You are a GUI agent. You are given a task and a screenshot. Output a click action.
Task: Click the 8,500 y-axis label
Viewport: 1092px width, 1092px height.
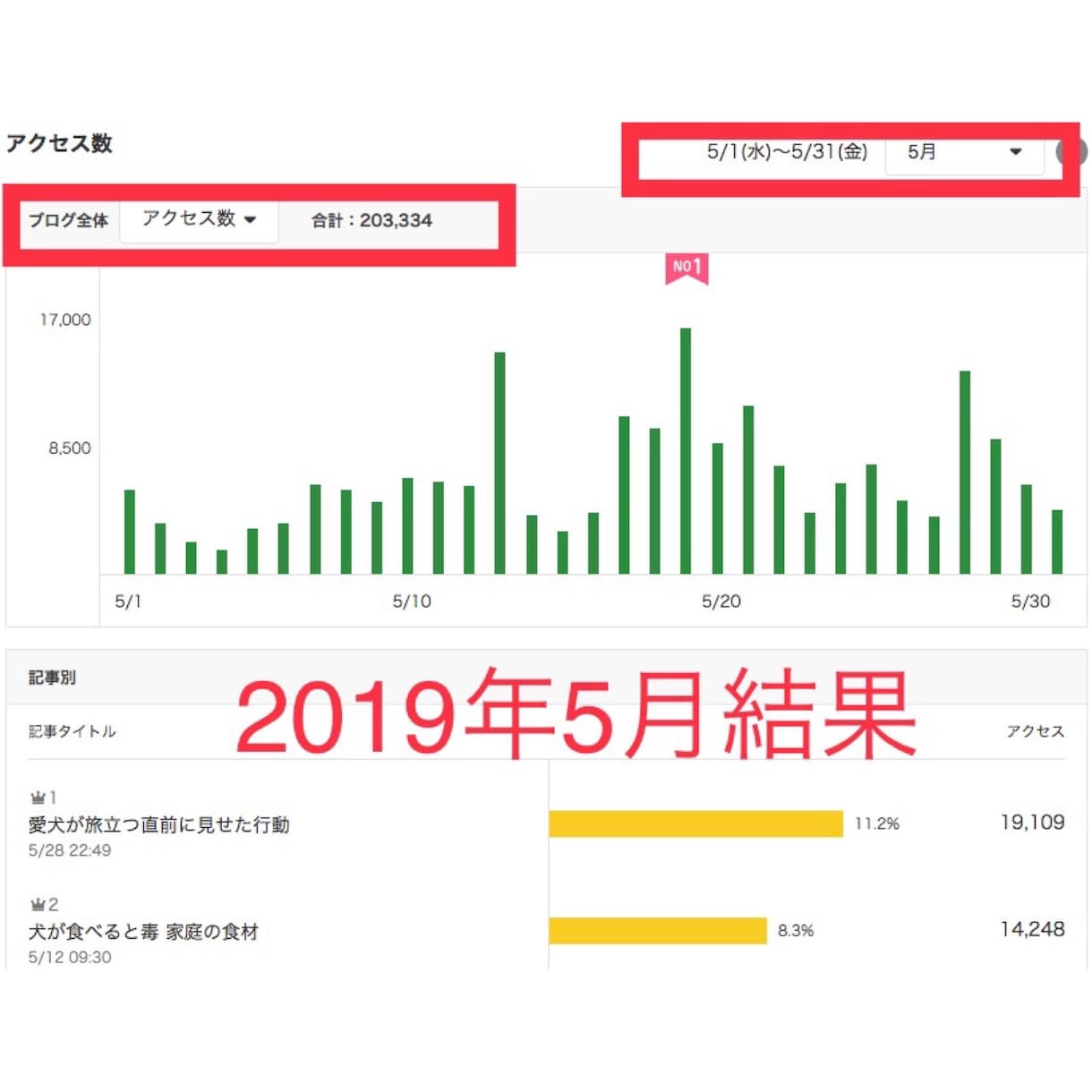tap(70, 448)
